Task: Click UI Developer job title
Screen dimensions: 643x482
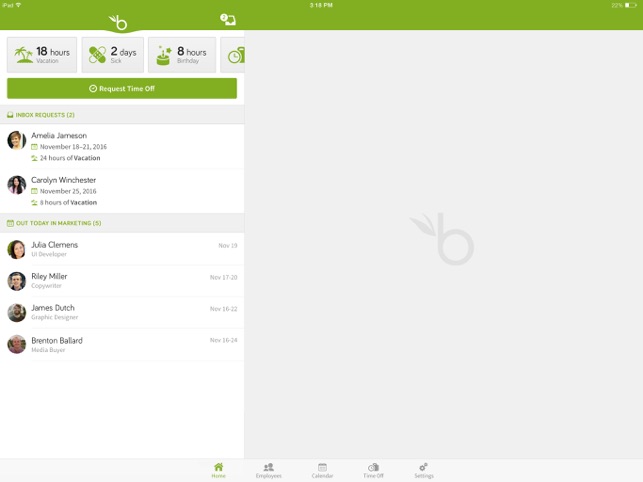Action: pos(49,254)
